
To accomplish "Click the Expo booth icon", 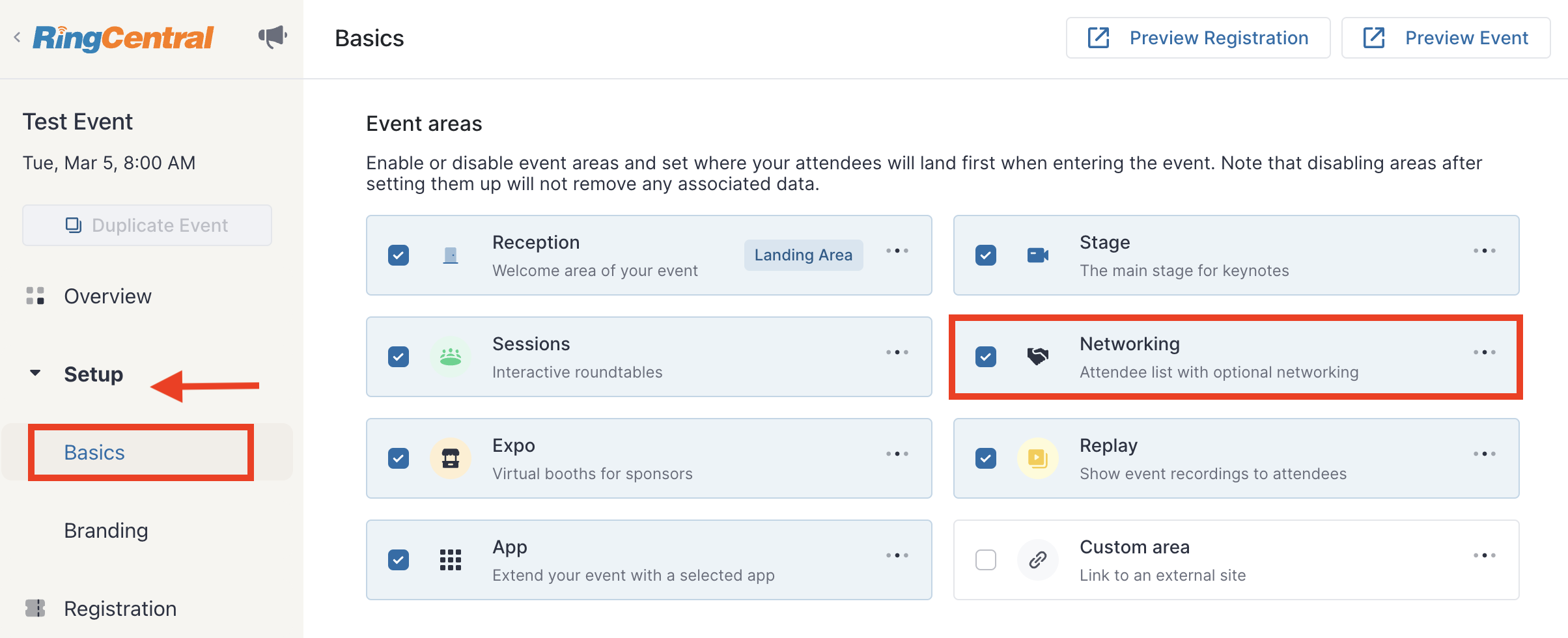I will point(451,458).
